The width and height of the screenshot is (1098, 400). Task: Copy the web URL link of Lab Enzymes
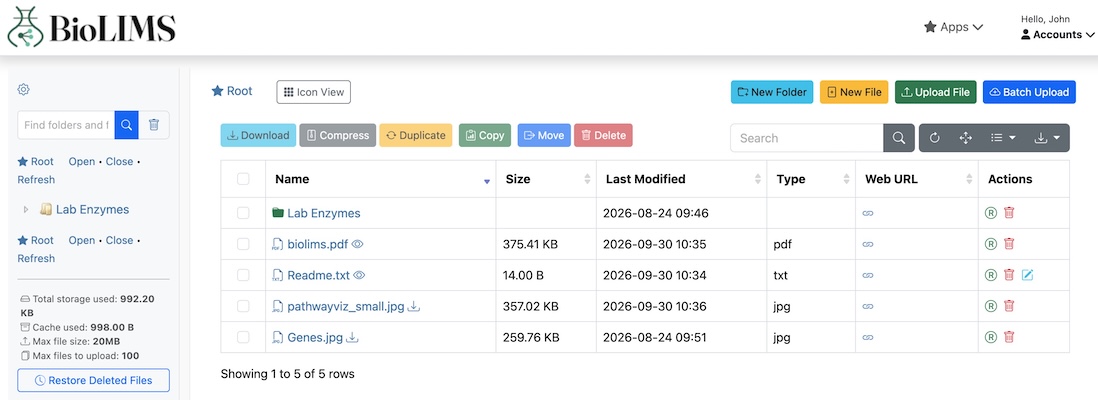868,214
